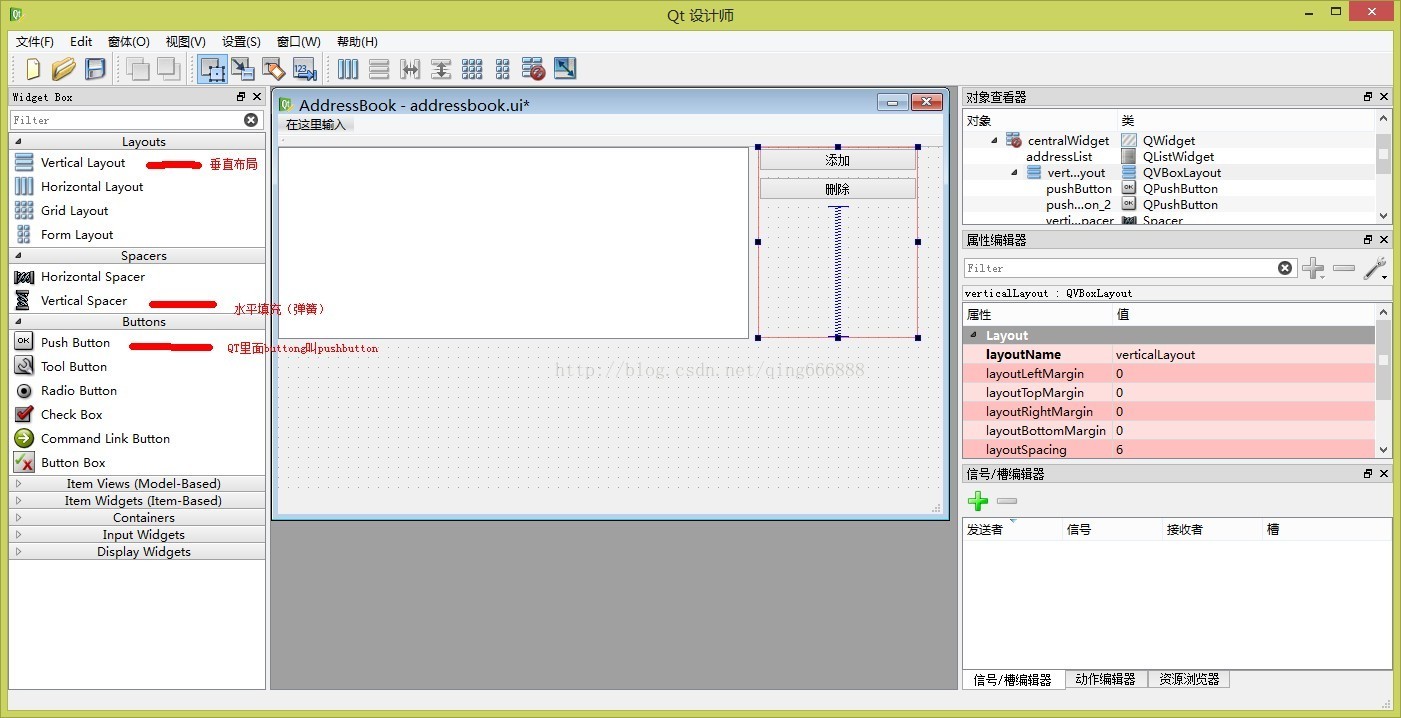Clear the Widget Box filter field
This screenshot has width=1401, height=718.
251,120
